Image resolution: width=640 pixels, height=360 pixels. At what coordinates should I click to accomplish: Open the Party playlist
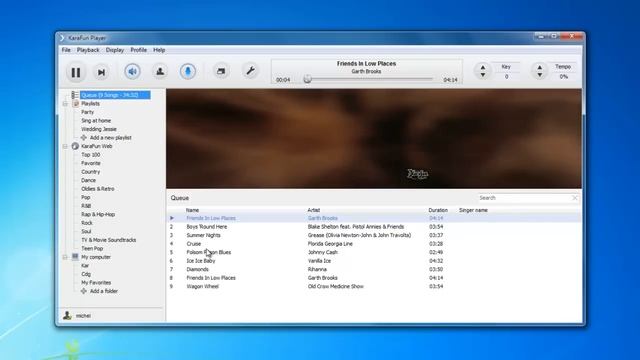tap(87, 112)
